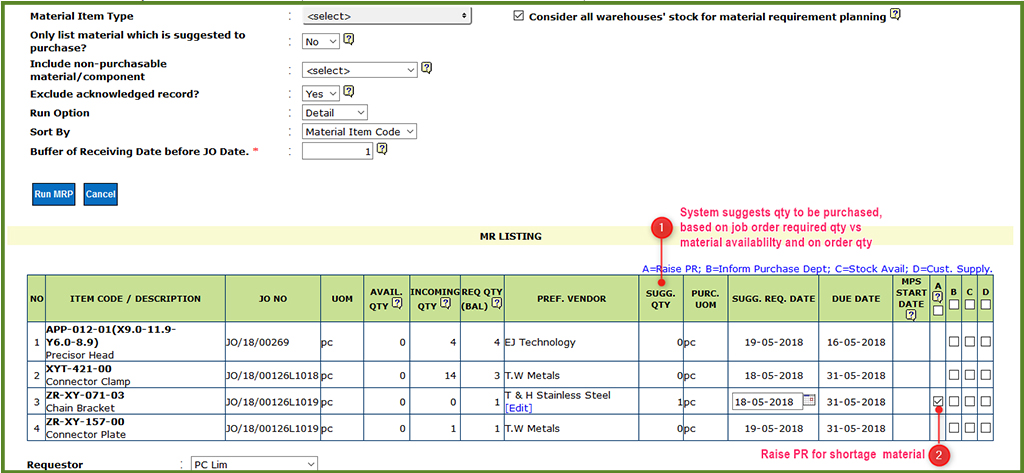Viewport: 1024px width, 473px height.
Task: Click the ITEM CODE / DESCRIPTION column header
Action: [135, 299]
